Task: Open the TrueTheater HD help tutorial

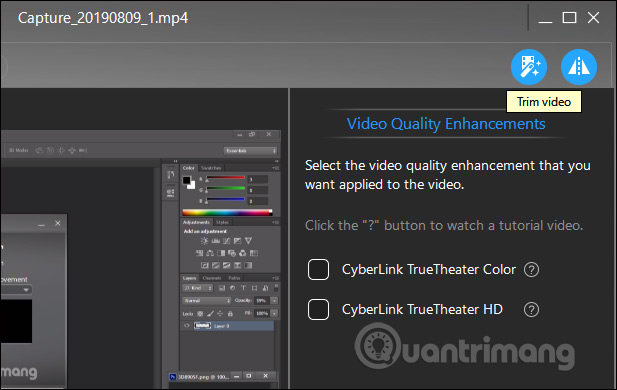Action: [x=531, y=309]
